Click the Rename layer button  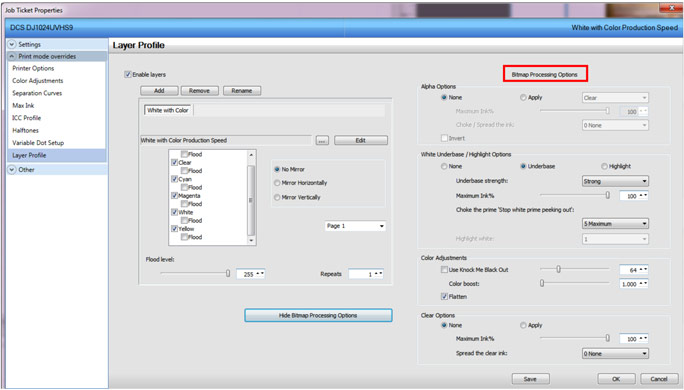[242, 91]
